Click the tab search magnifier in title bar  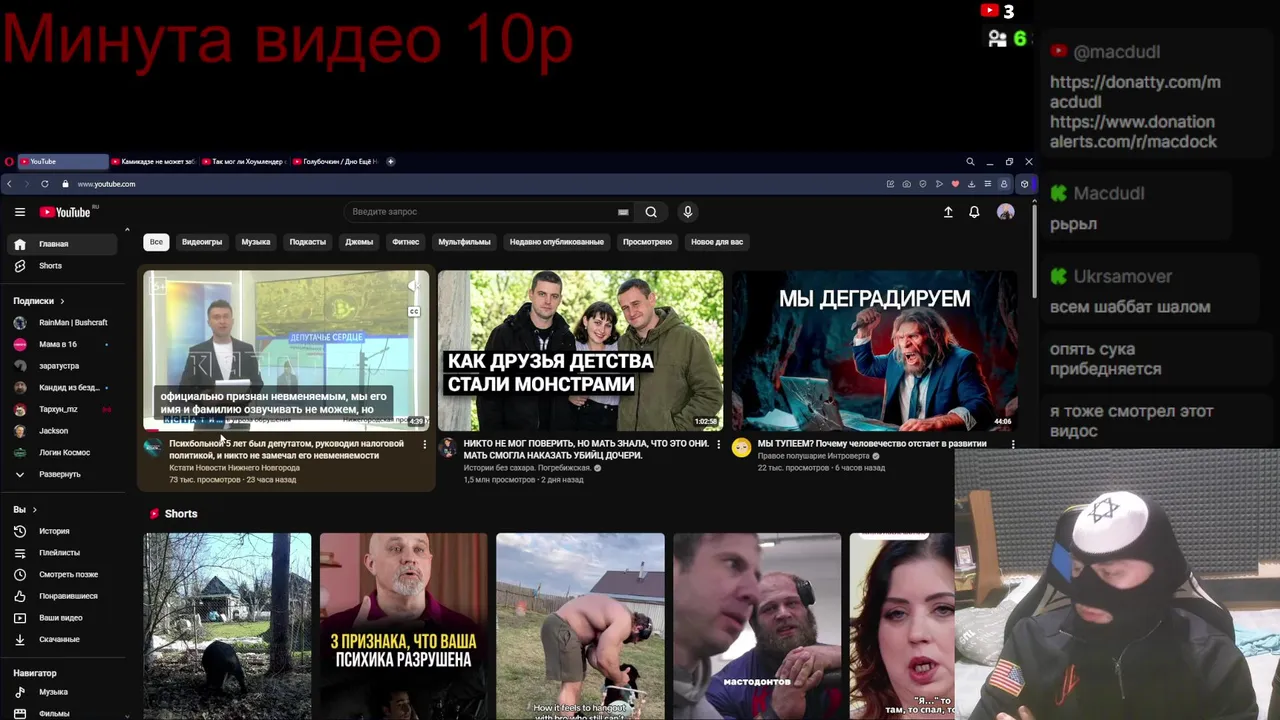pyautogui.click(x=970, y=161)
